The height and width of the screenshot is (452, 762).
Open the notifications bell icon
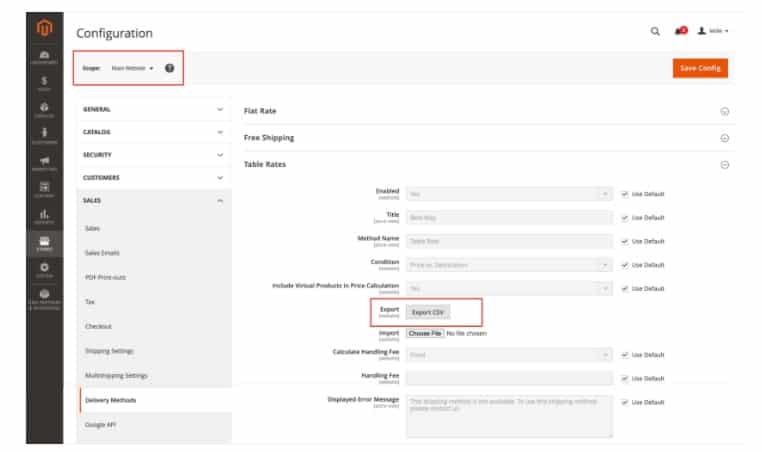point(680,31)
